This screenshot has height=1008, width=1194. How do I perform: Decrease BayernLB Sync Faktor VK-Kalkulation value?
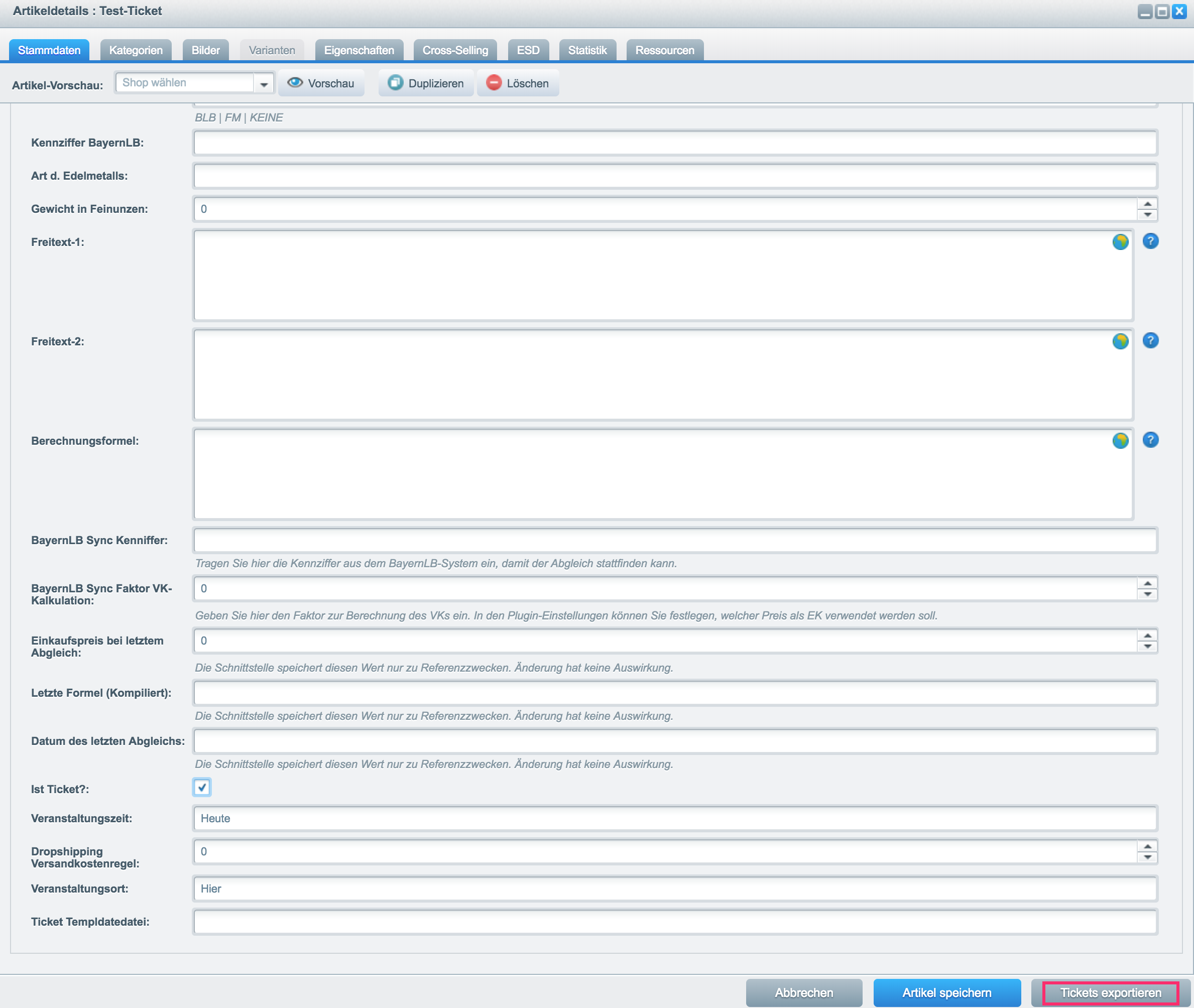[1147, 594]
